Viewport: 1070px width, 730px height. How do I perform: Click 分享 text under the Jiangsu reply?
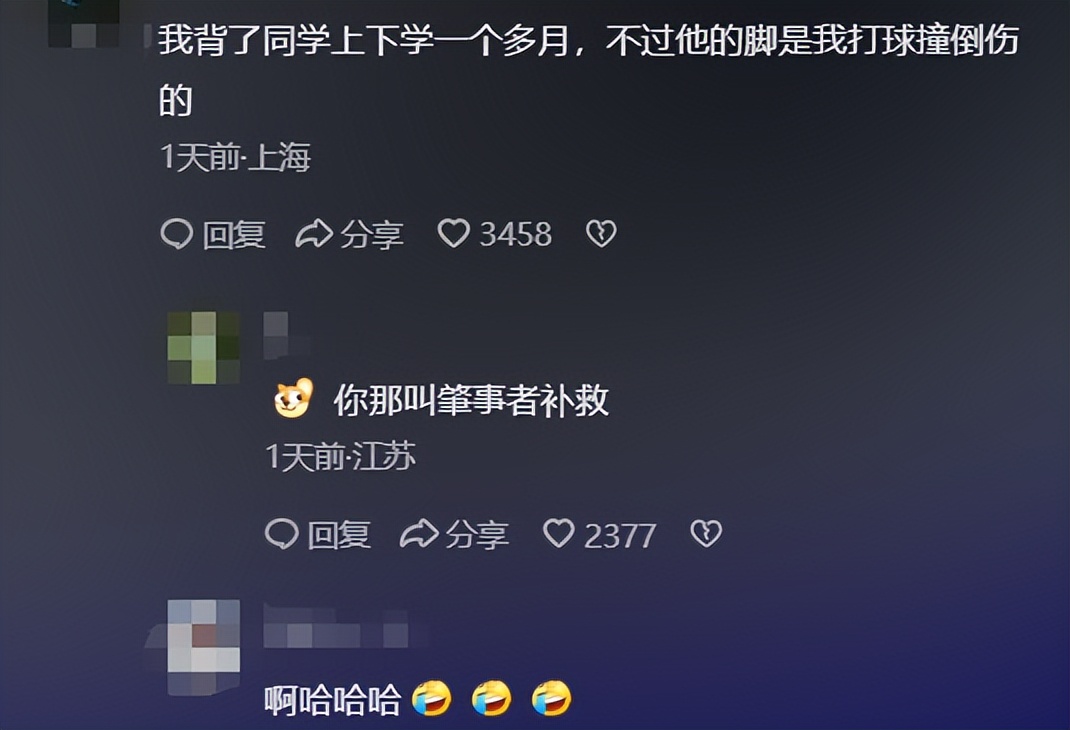coord(477,534)
